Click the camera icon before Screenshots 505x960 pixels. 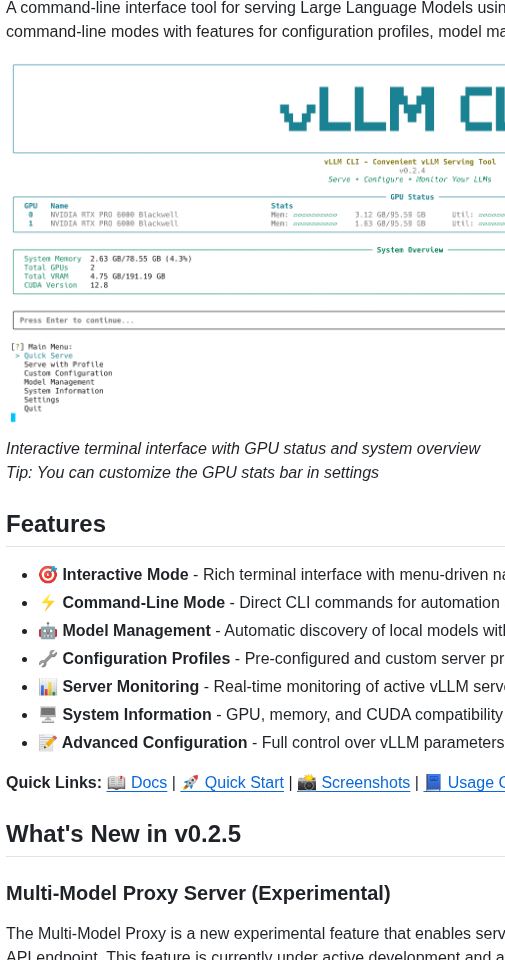[x=307, y=782]
